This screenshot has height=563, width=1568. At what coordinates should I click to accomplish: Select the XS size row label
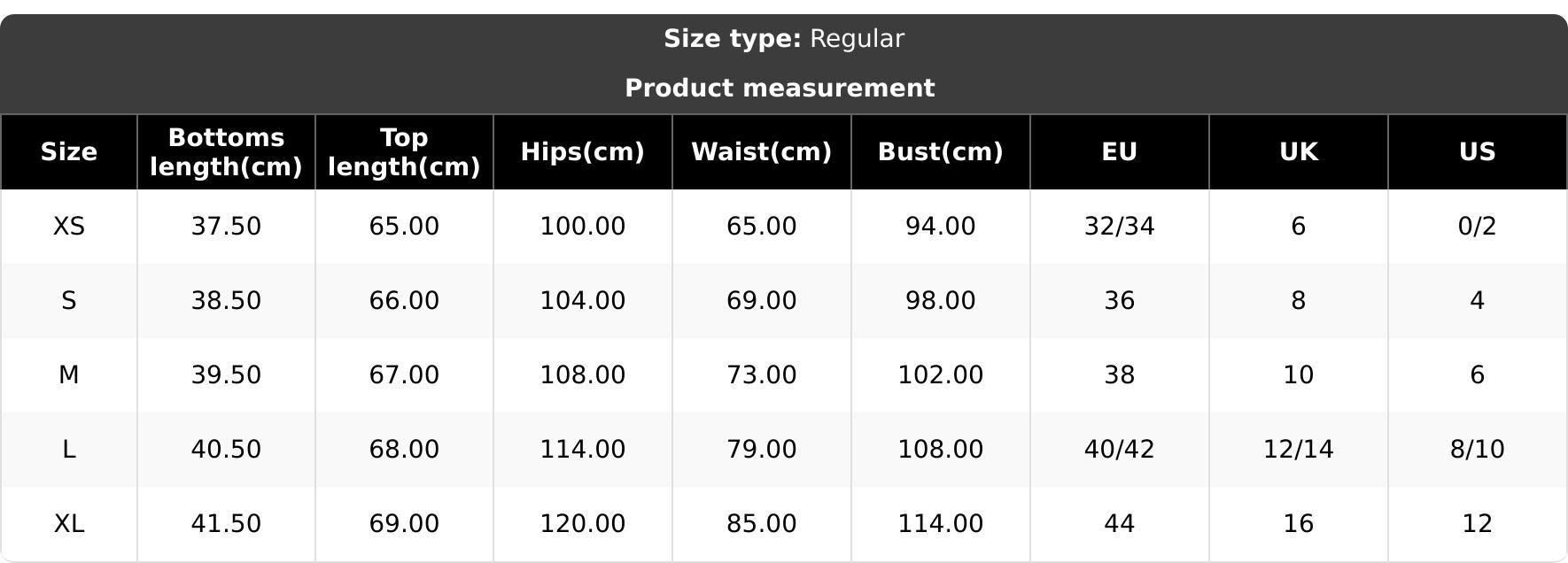[x=69, y=227]
